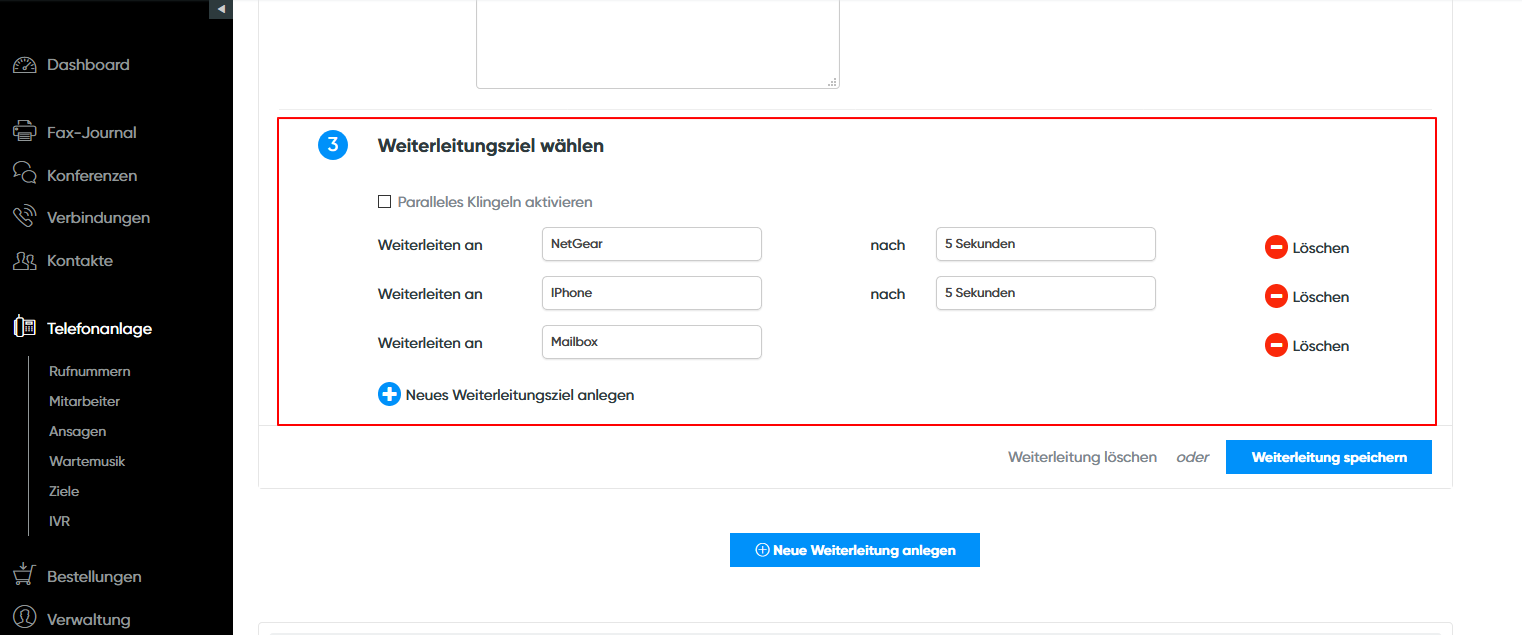Click the Verbindungen phone icon
The width and height of the screenshot is (1522, 635).
(24, 217)
